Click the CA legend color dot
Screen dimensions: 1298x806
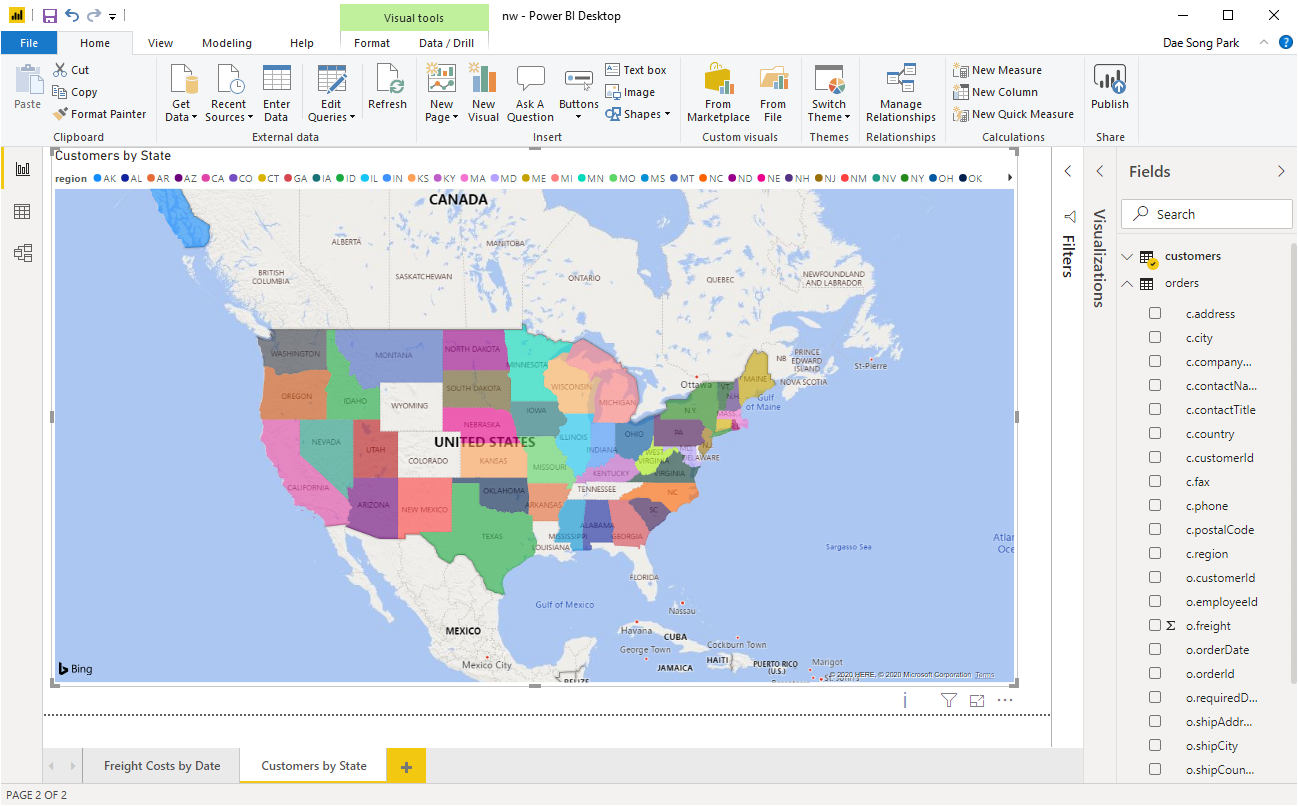206,178
